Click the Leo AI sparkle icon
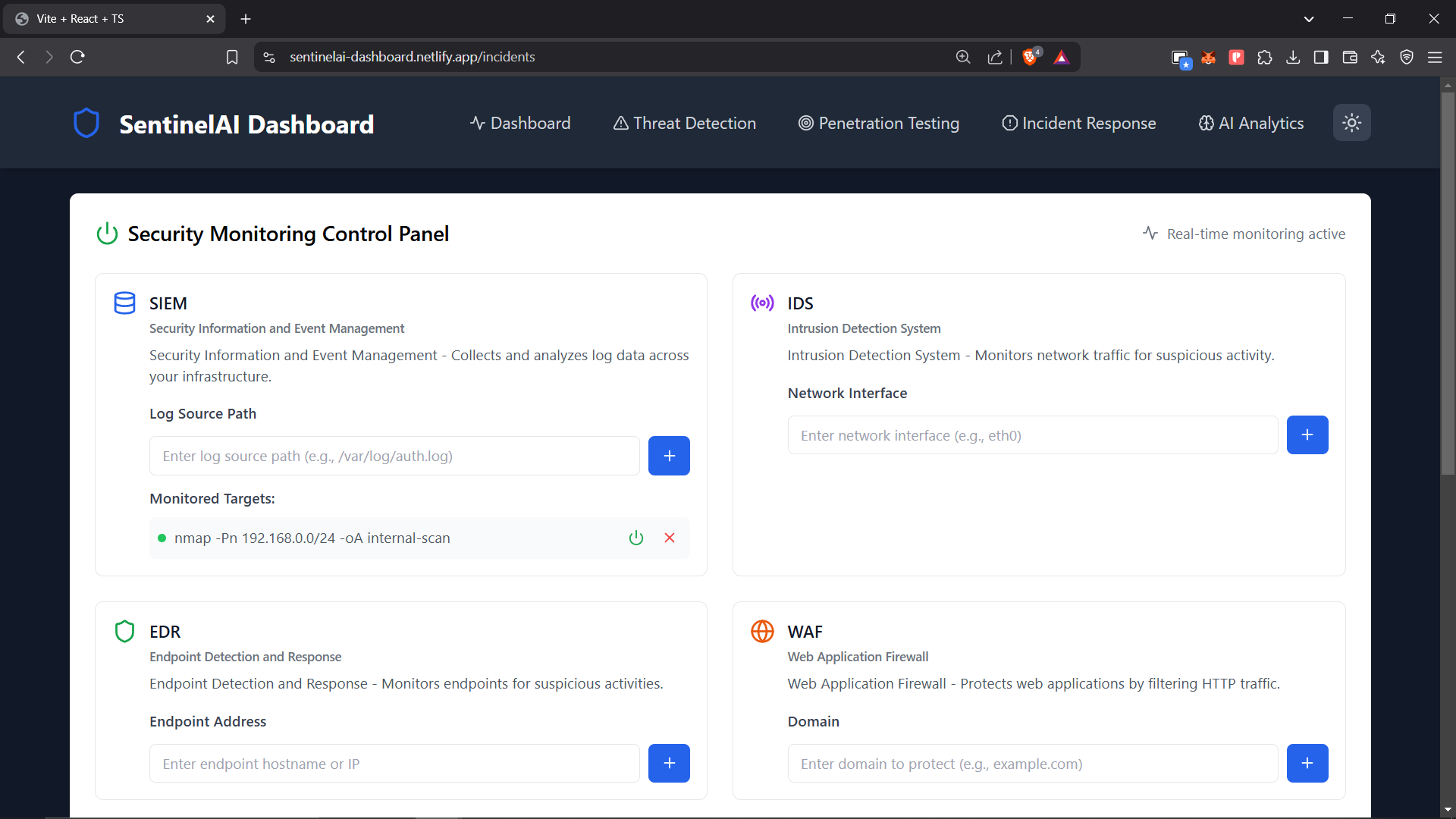Screen dimensions: 1456x819 [x=1378, y=57]
